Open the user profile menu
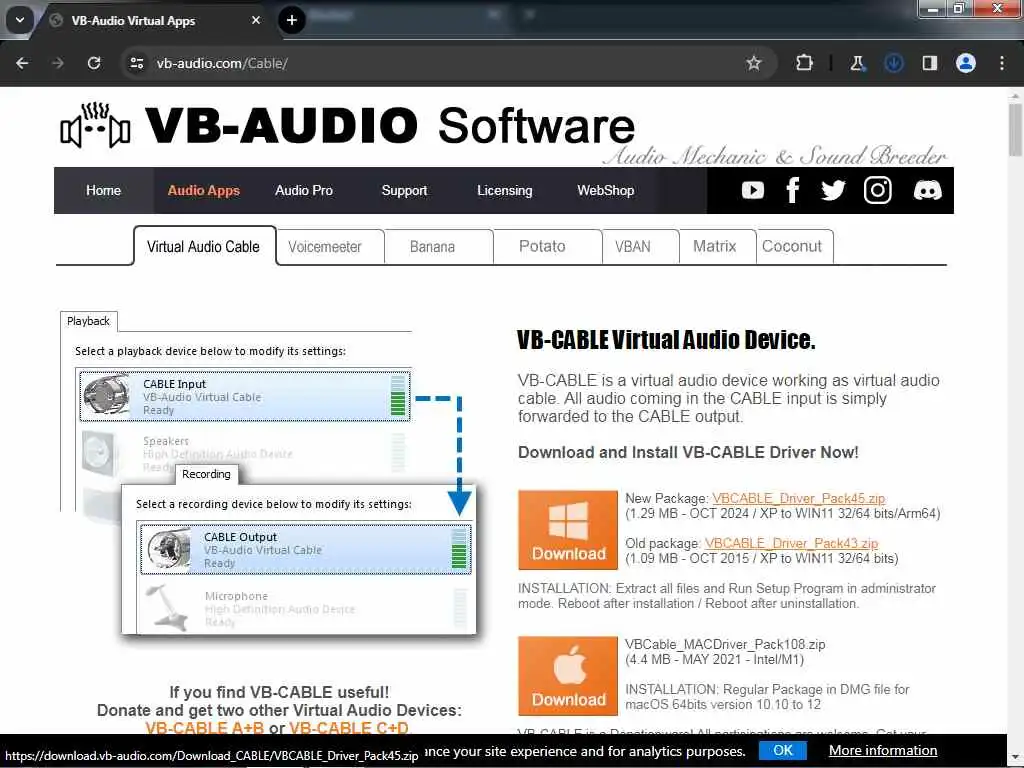1024x768 pixels. (966, 63)
